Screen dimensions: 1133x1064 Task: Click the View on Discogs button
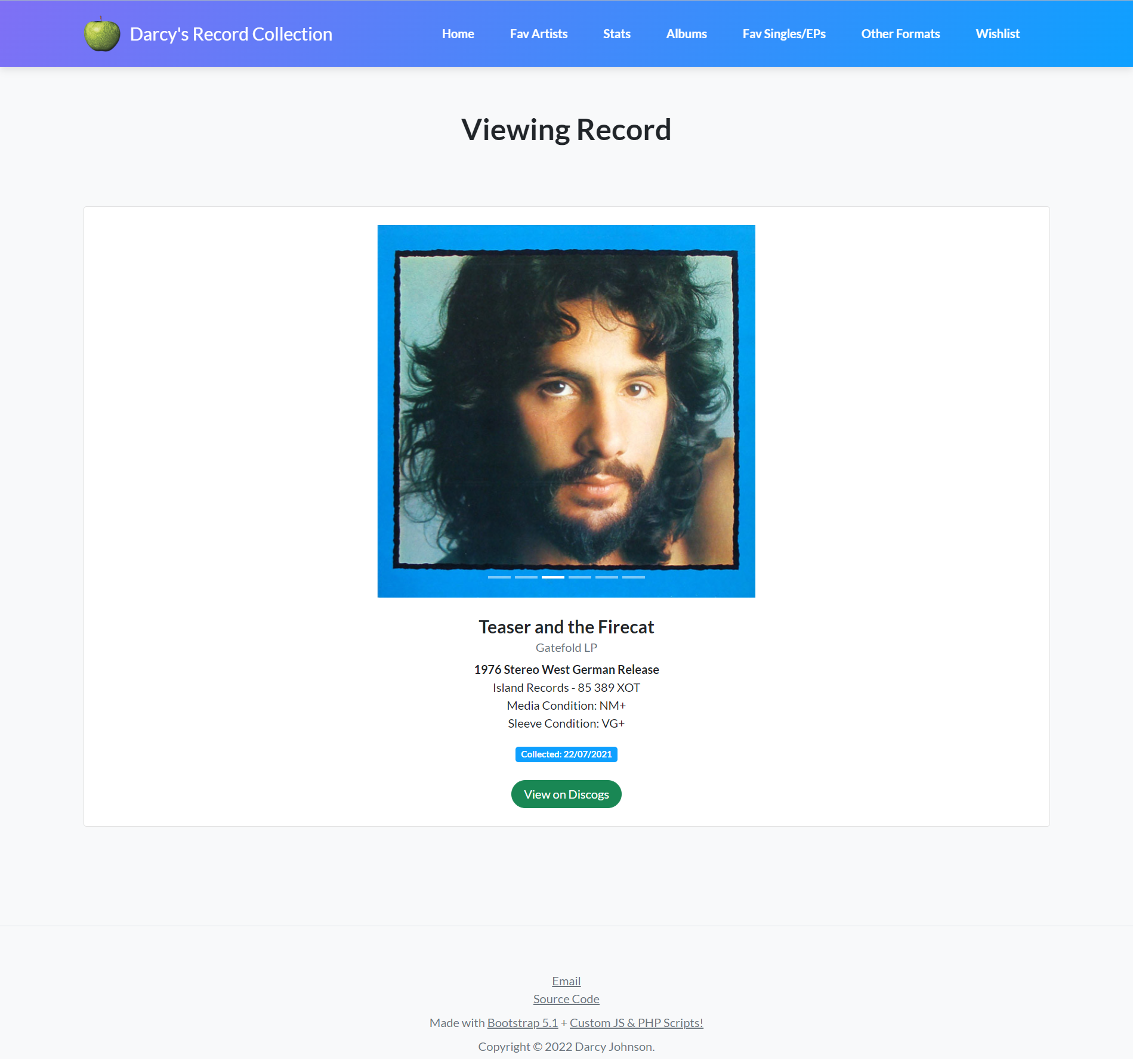(x=566, y=794)
